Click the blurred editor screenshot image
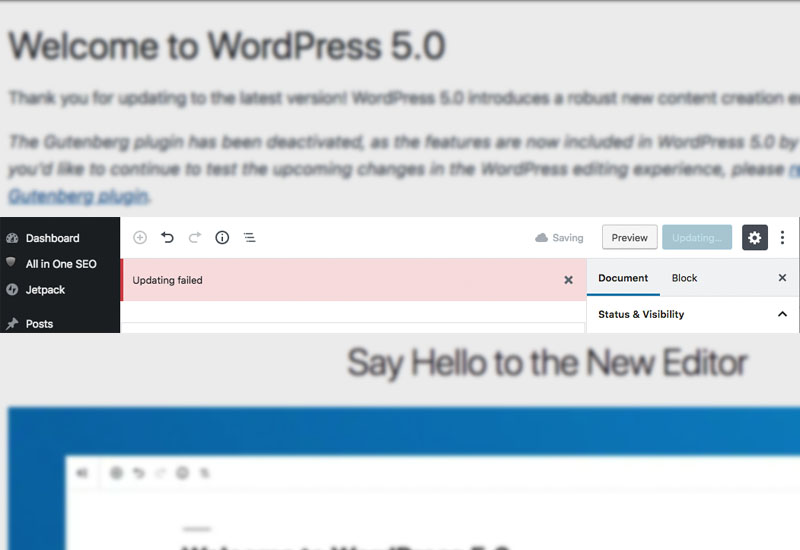This screenshot has width=800, height=550. point(404,479)
